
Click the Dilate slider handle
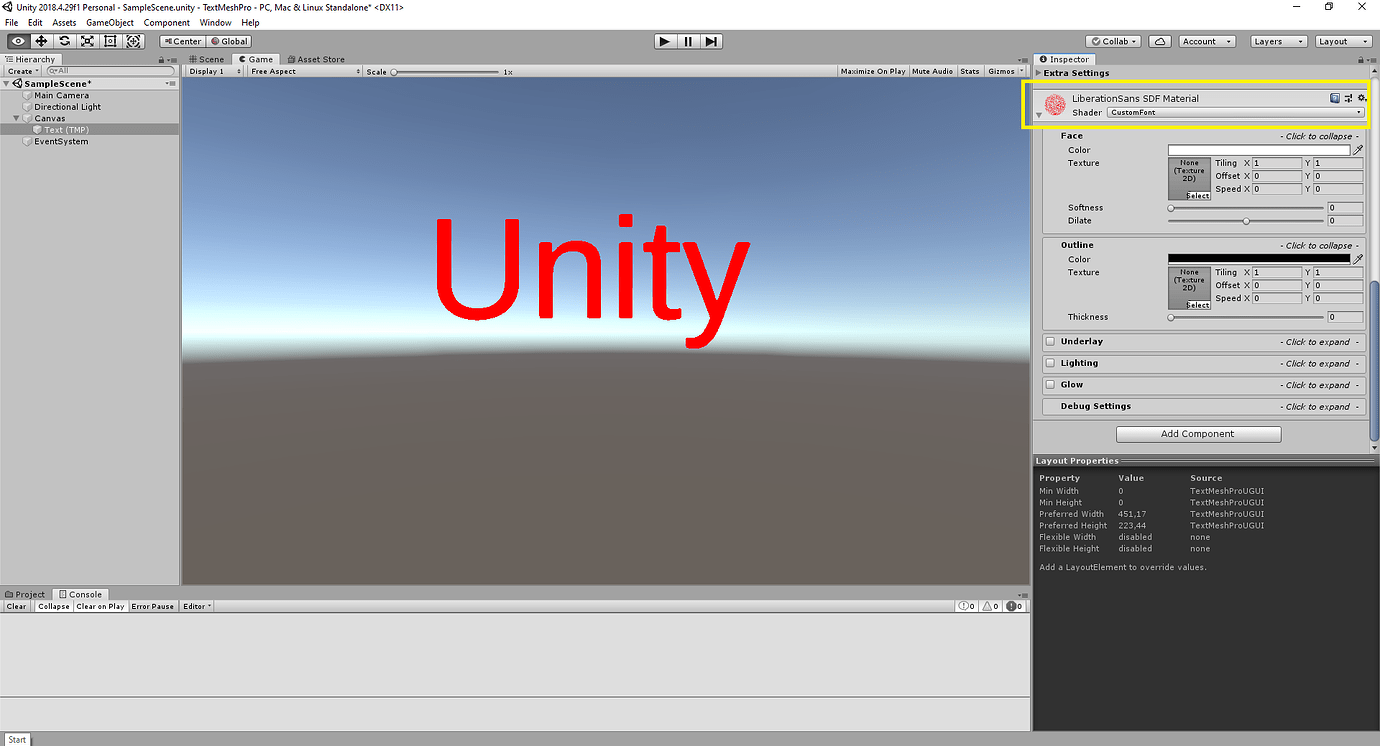1246,221
